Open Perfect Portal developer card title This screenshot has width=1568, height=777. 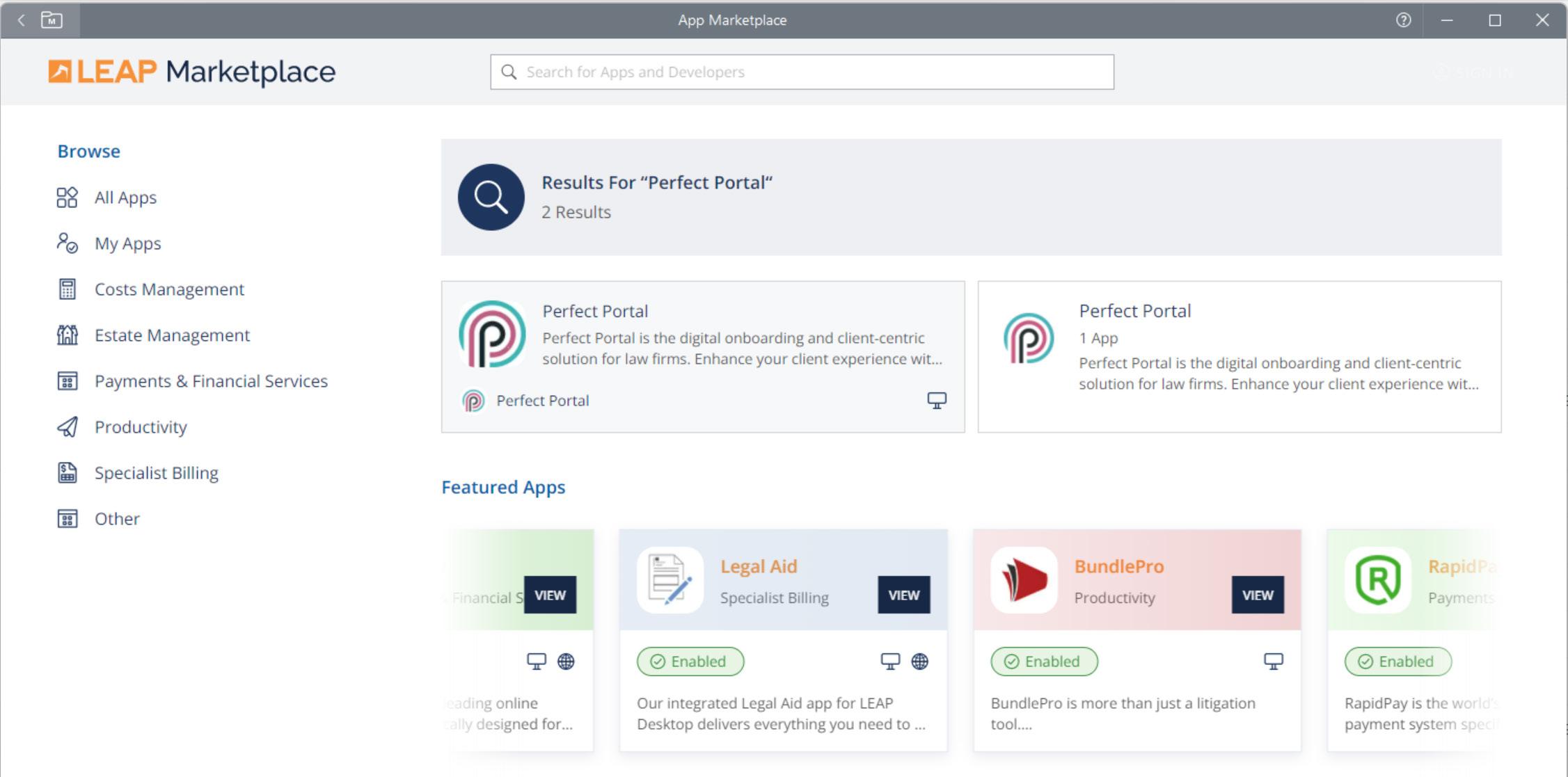(x=1135, y=311)
